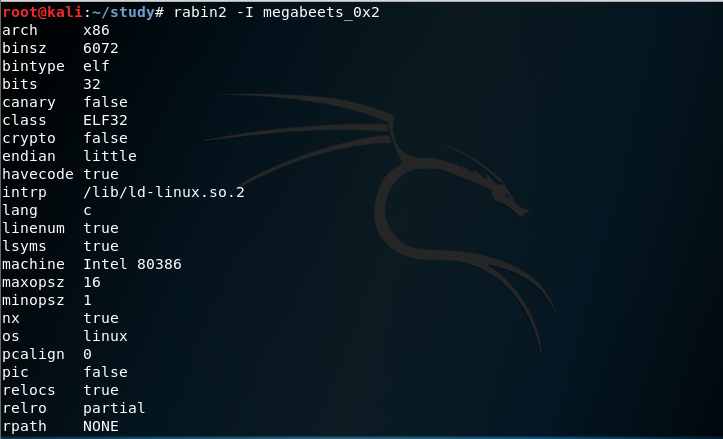This screenshot has height=439, width=723.
Task: Click the 'linenum' field label
Action: tap(33, 228)
